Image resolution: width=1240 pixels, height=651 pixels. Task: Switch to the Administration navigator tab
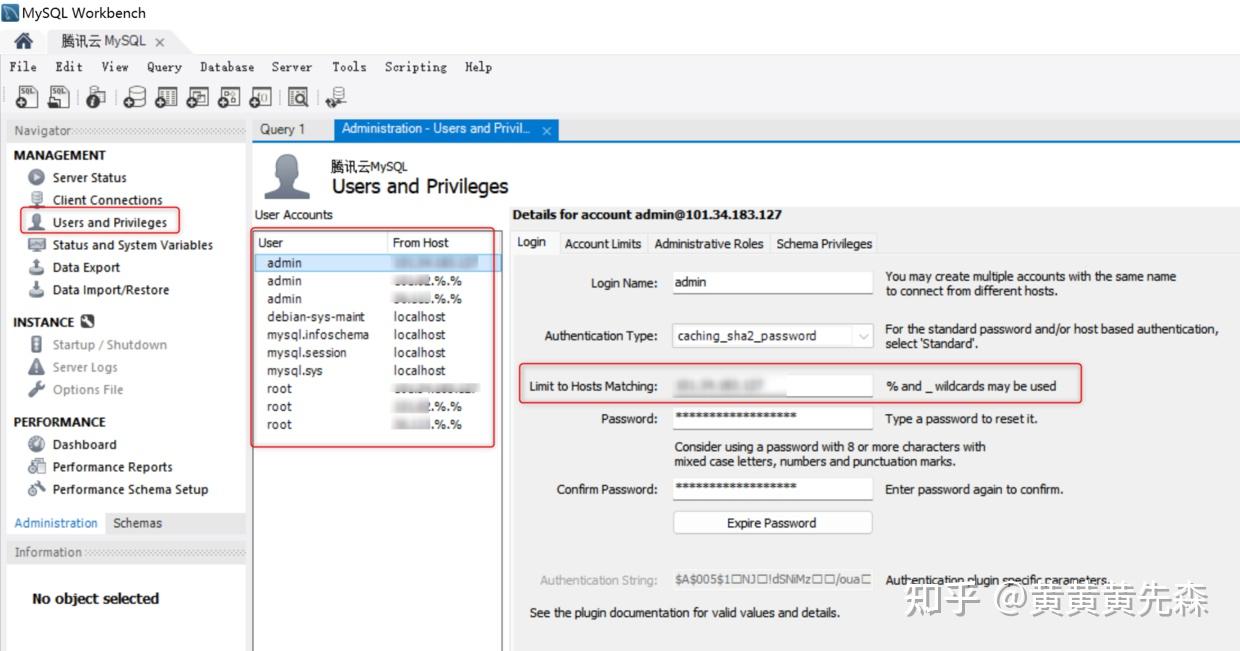56,523
